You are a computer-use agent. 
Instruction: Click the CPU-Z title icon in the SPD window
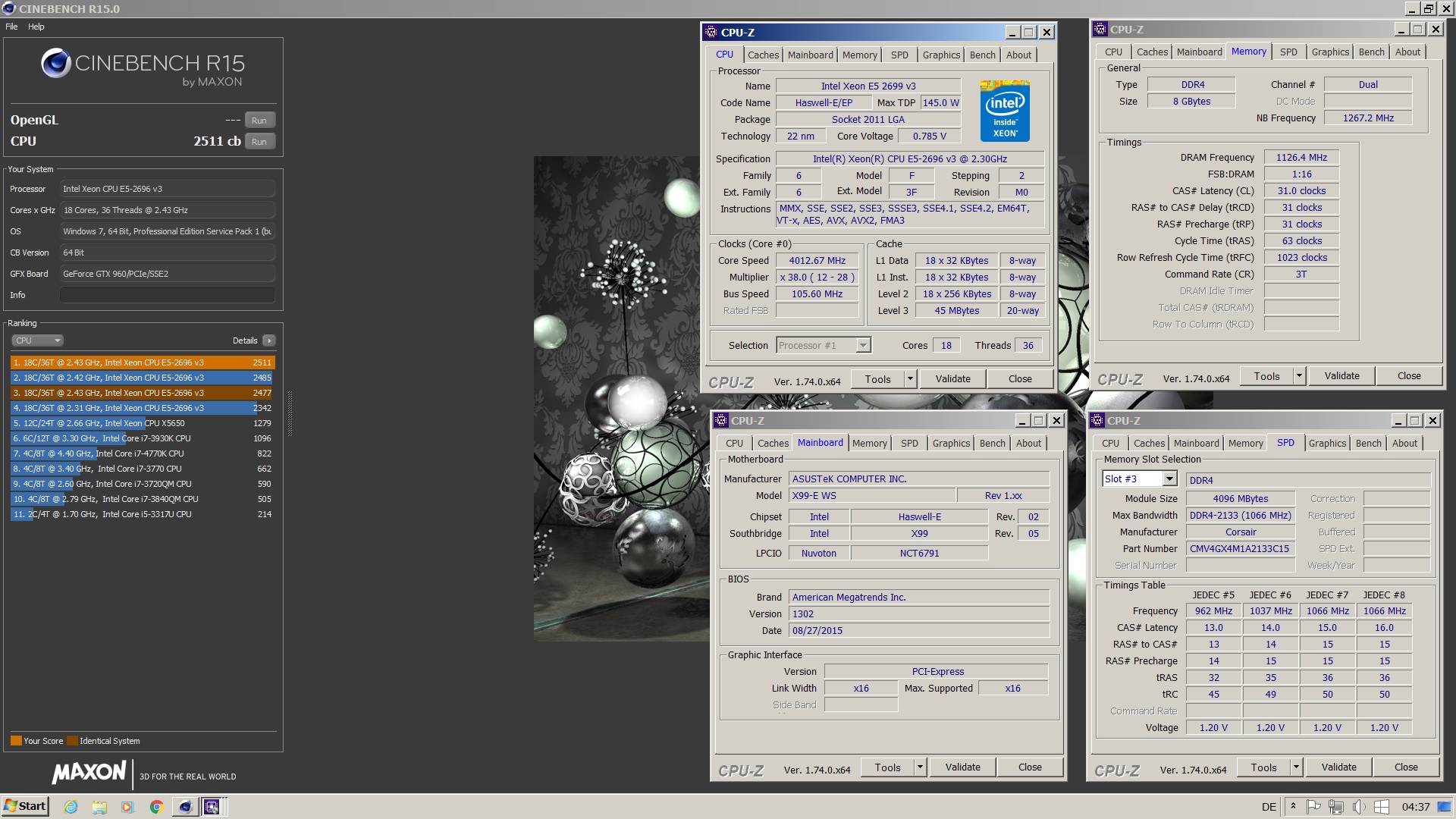[1097, 420]
